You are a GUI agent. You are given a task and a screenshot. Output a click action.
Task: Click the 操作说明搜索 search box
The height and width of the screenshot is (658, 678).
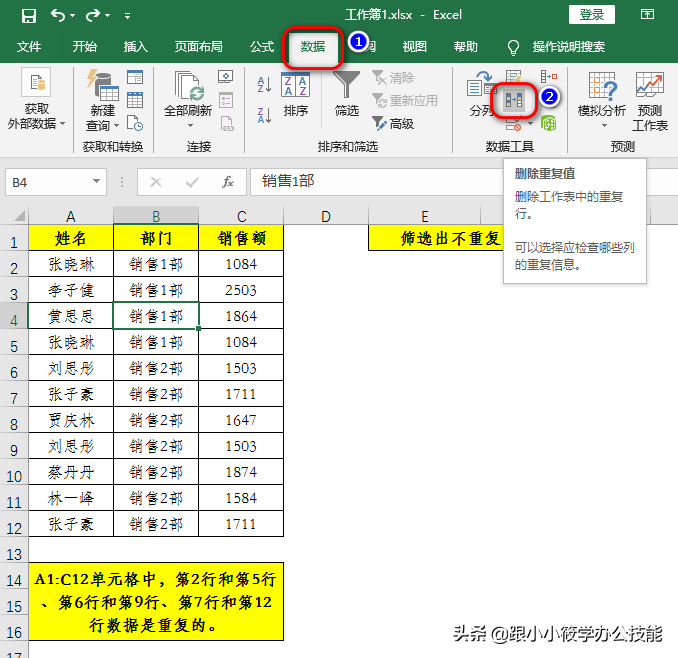click(568, 46)
